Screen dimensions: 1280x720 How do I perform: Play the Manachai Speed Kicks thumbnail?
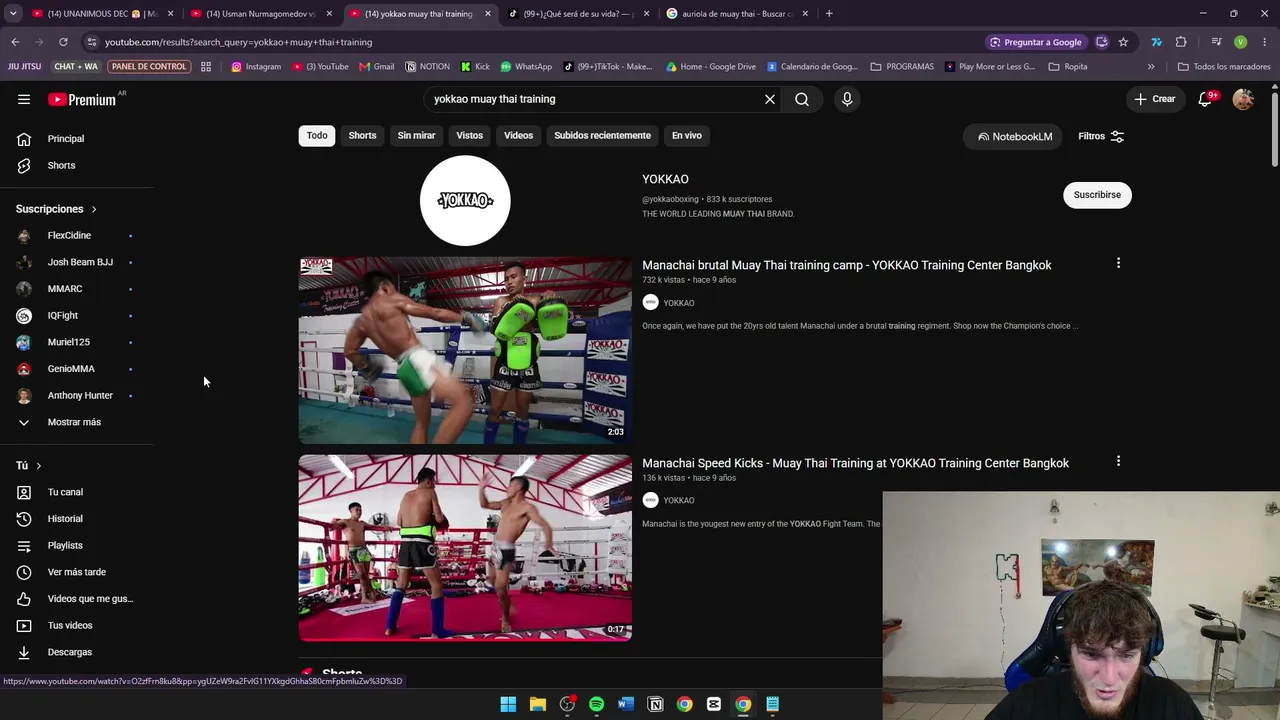click(x=465, y=548)
